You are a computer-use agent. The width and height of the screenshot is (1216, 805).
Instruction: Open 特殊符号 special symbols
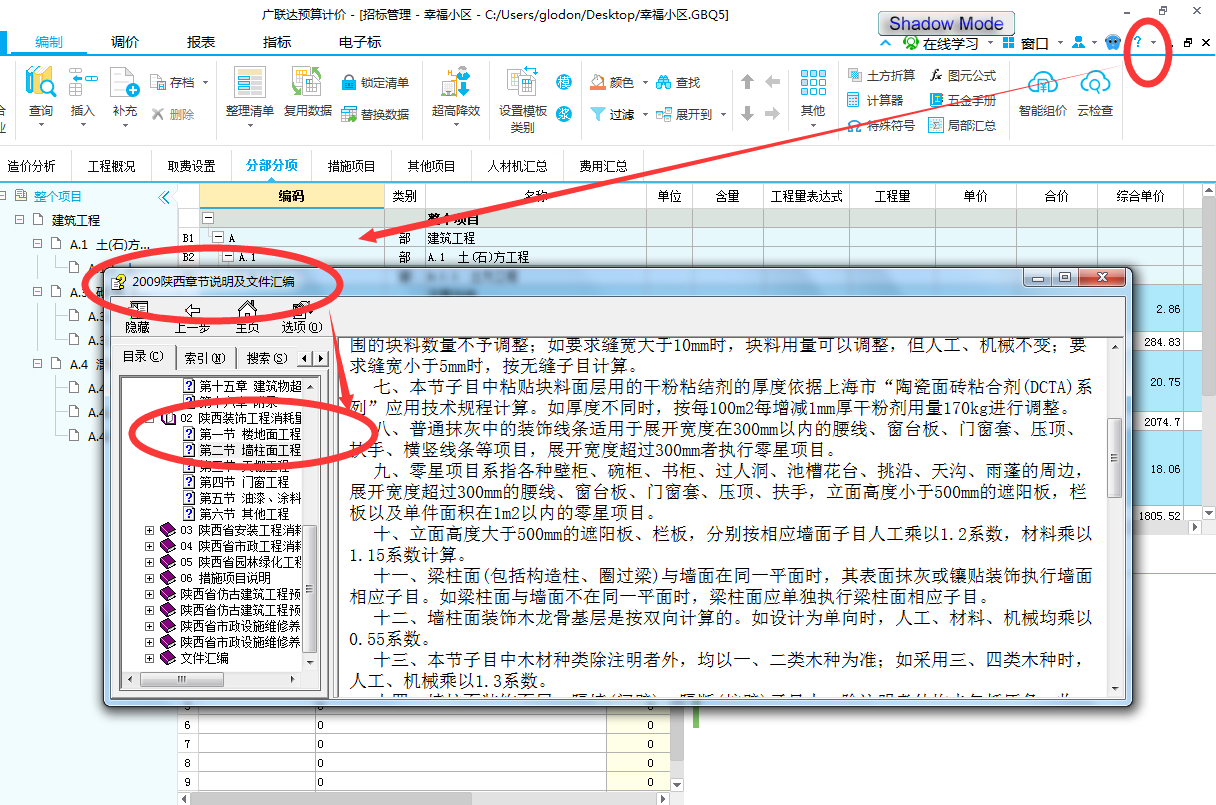881,126
